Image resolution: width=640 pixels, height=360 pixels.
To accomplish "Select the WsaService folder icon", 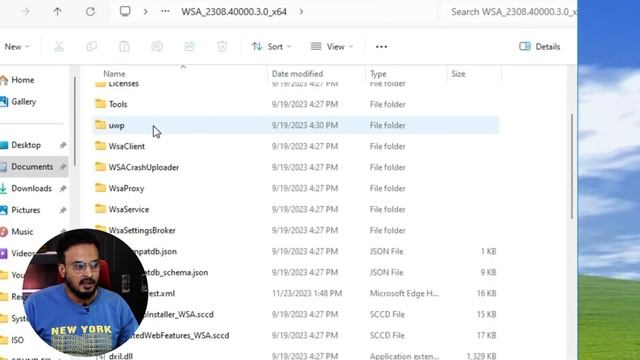I will coord(100,209).
